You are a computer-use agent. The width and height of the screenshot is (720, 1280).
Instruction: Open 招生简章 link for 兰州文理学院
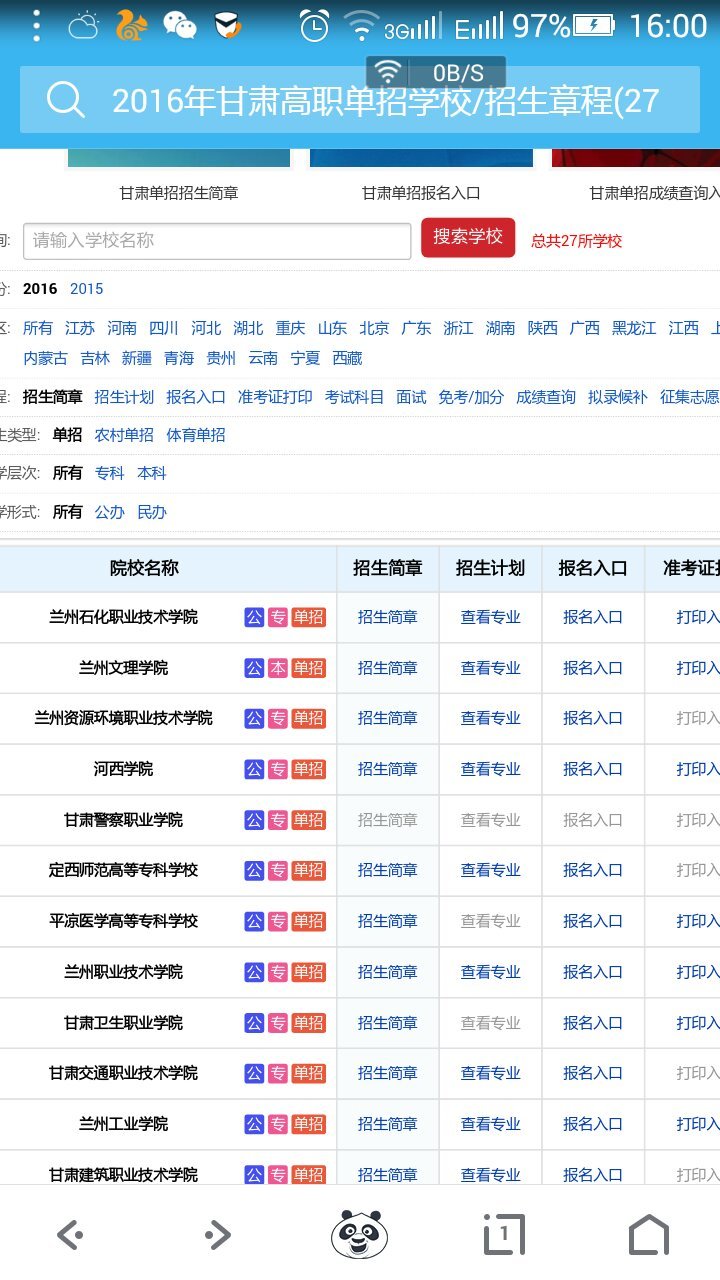click(x=388, y=668)
